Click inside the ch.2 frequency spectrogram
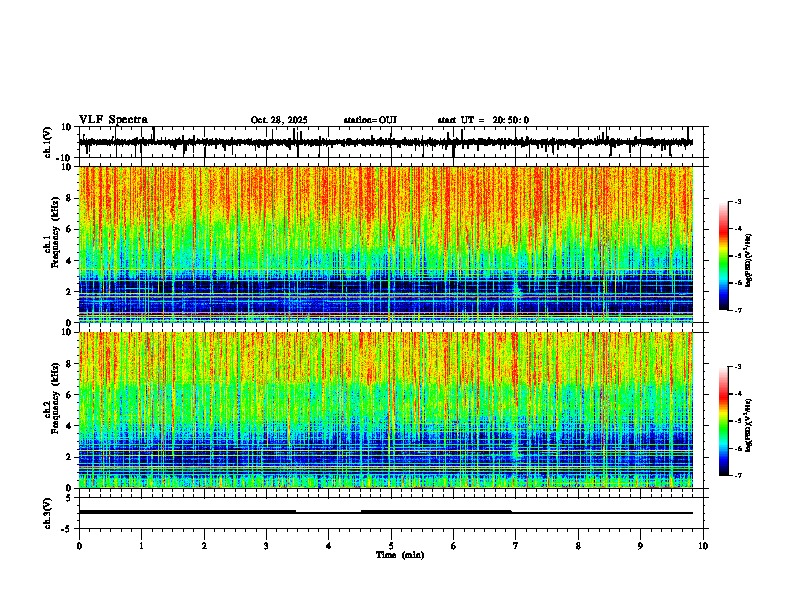 coord(386,410)
